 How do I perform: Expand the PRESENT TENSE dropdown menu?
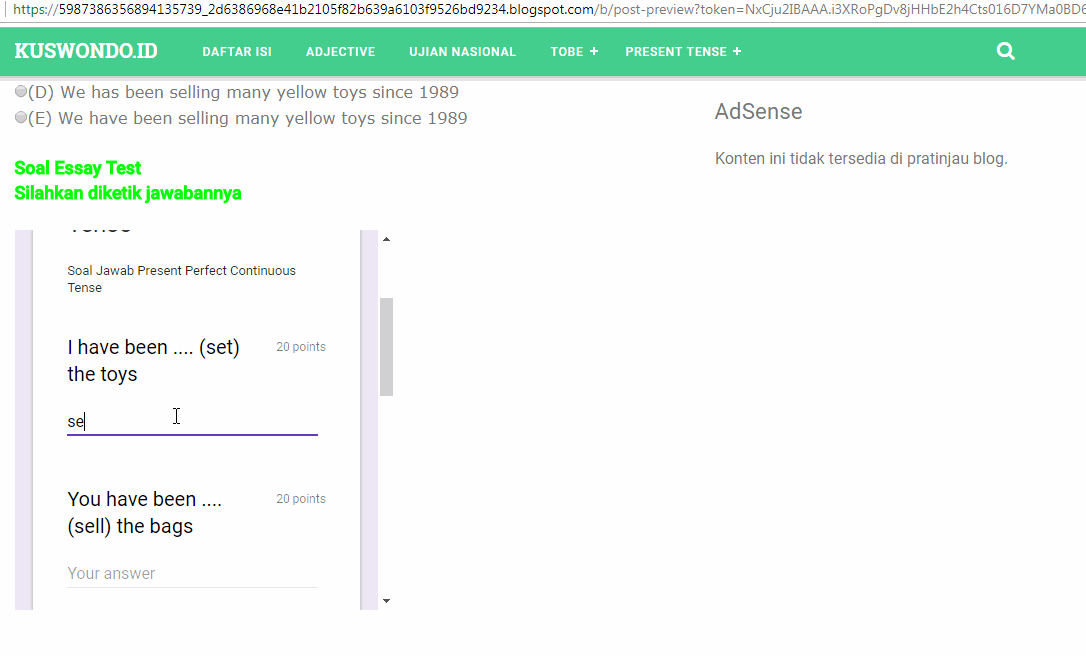683,52
